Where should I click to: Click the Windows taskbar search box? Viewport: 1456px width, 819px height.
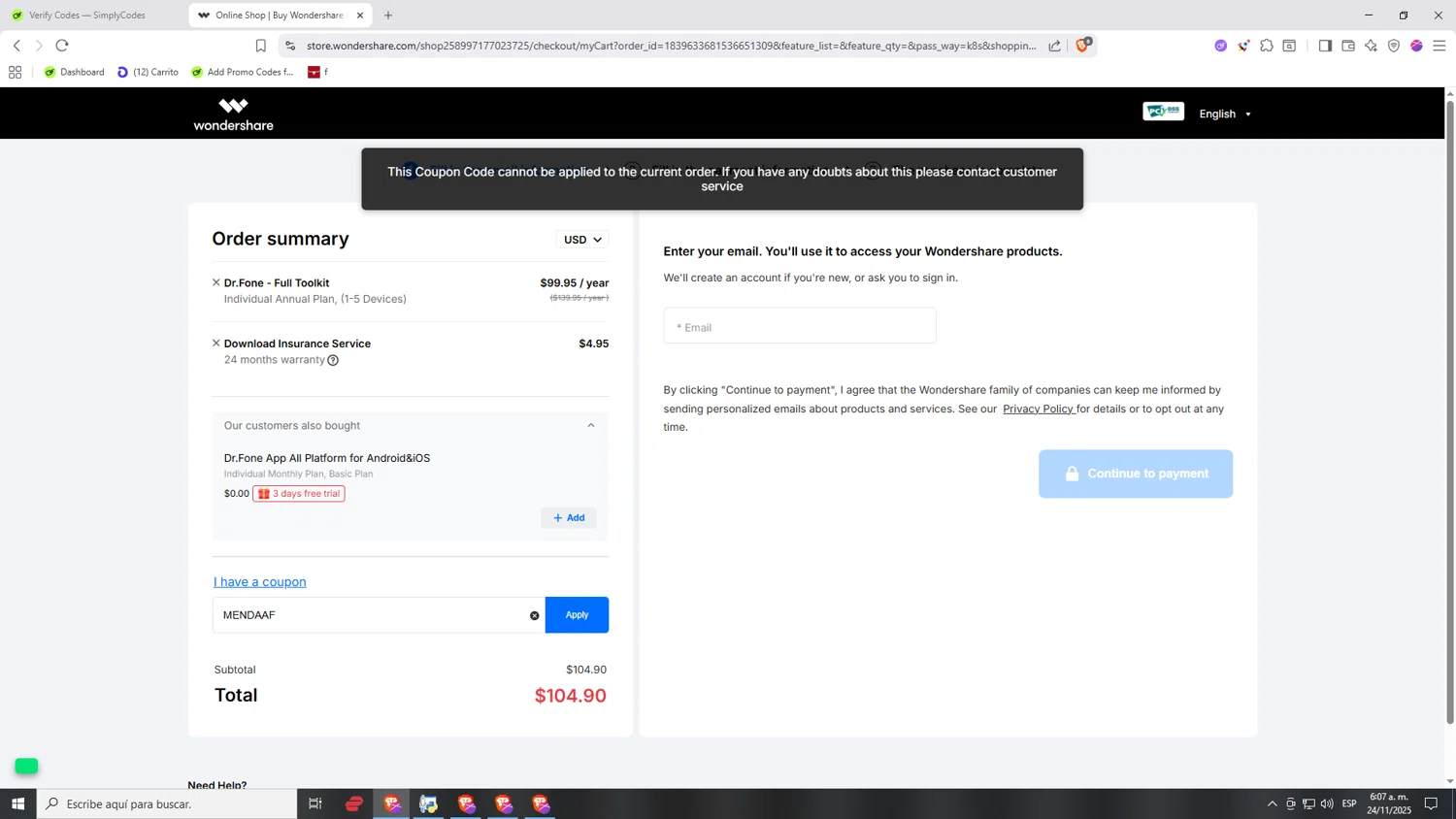point(167,803)
